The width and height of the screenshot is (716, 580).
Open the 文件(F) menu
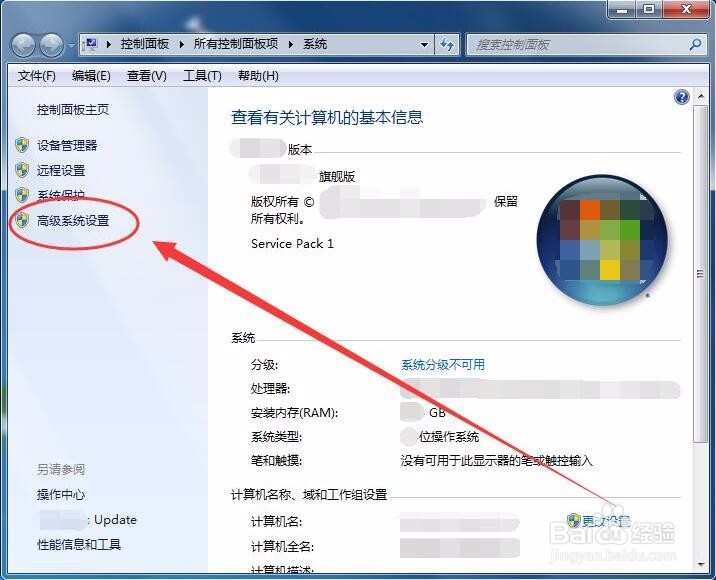pyautogui.click(x=37, y=75)
